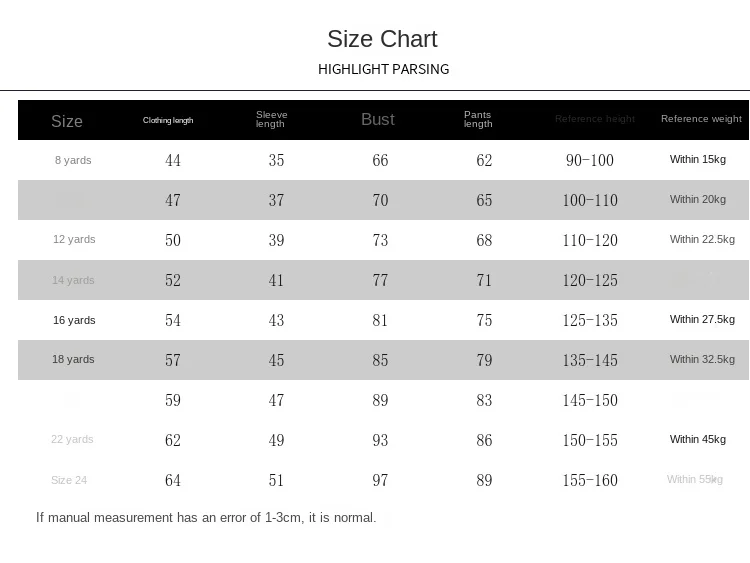750x563 pixels.
Task: Select the "Clothing length" column header
Action: (x=168, y=120)
